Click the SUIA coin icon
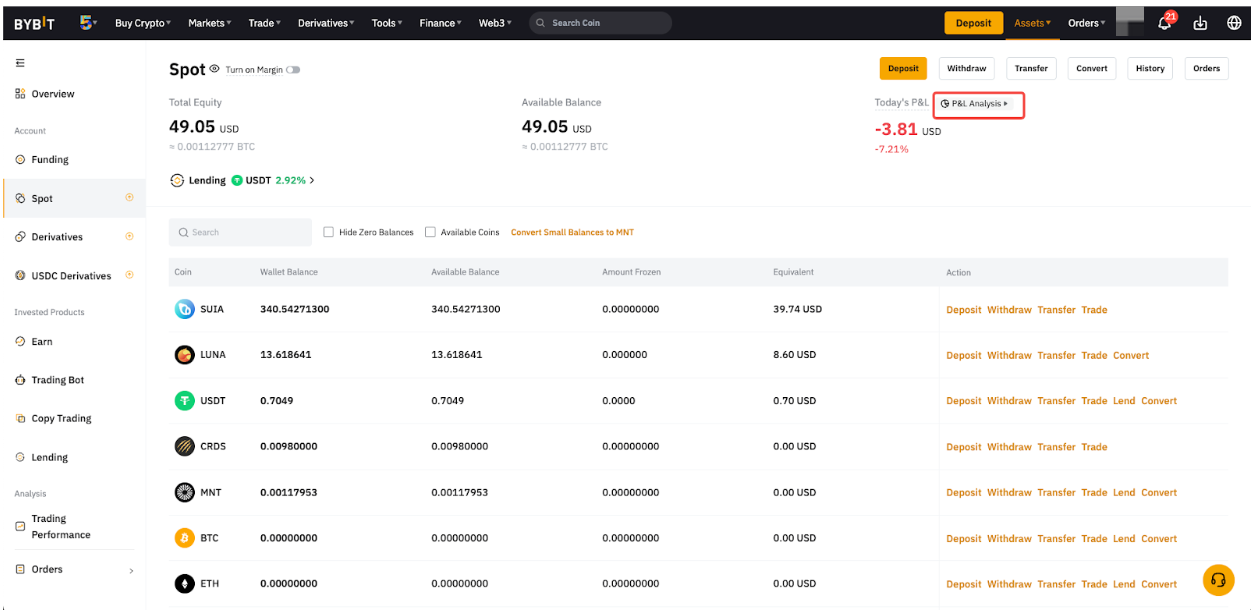Viewport: 1256px width, 610px height. [x=185, y=310]
